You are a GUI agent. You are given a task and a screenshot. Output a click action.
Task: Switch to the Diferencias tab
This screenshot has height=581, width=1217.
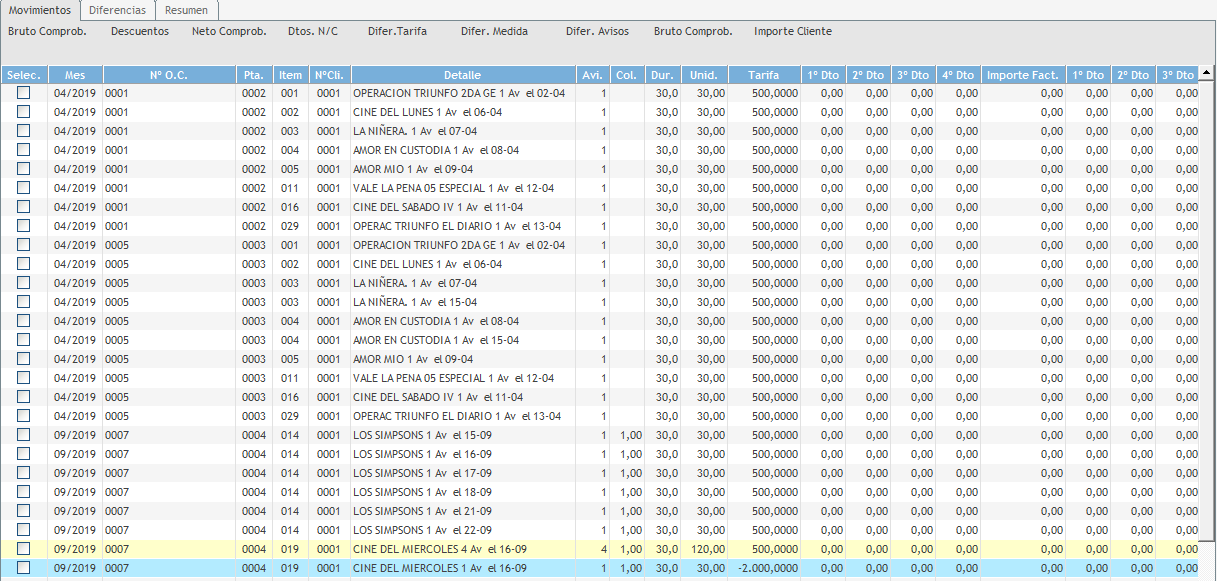point(117,10)
